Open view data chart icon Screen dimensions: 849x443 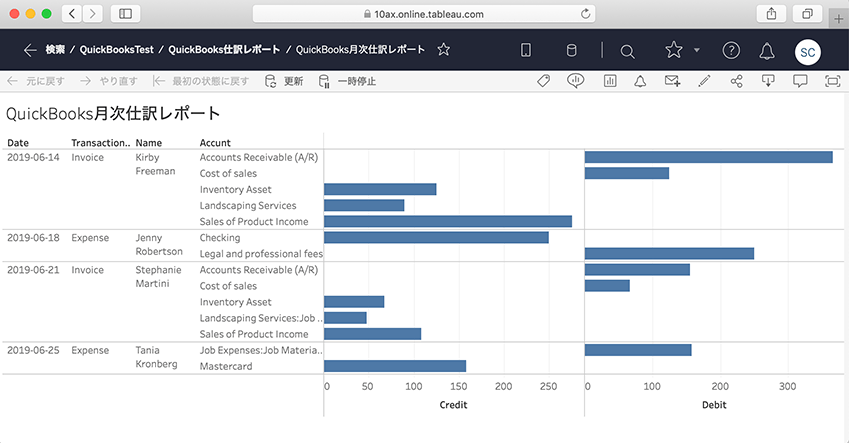610,81
